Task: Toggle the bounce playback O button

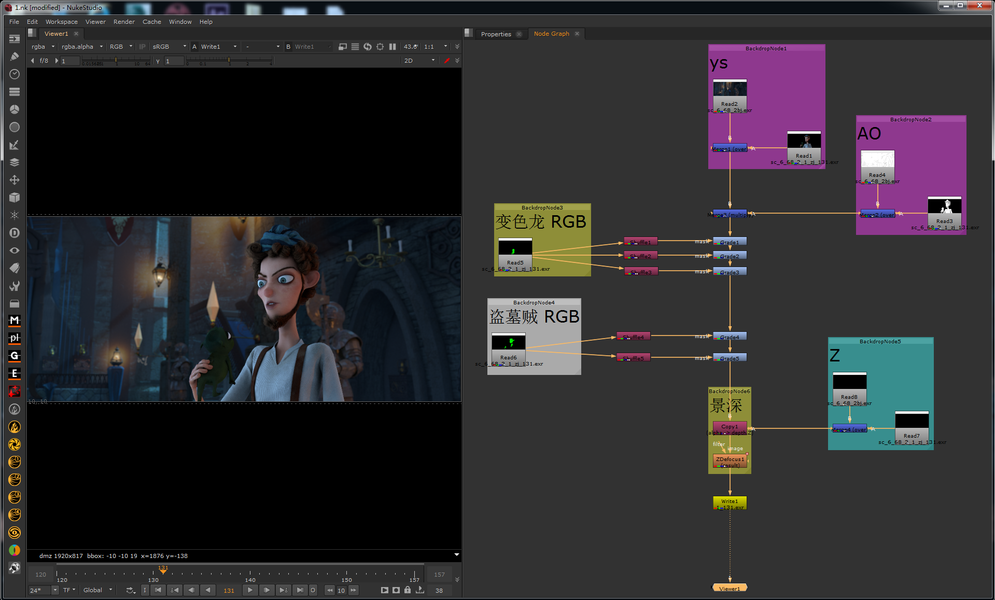Action: coord(313,590)
